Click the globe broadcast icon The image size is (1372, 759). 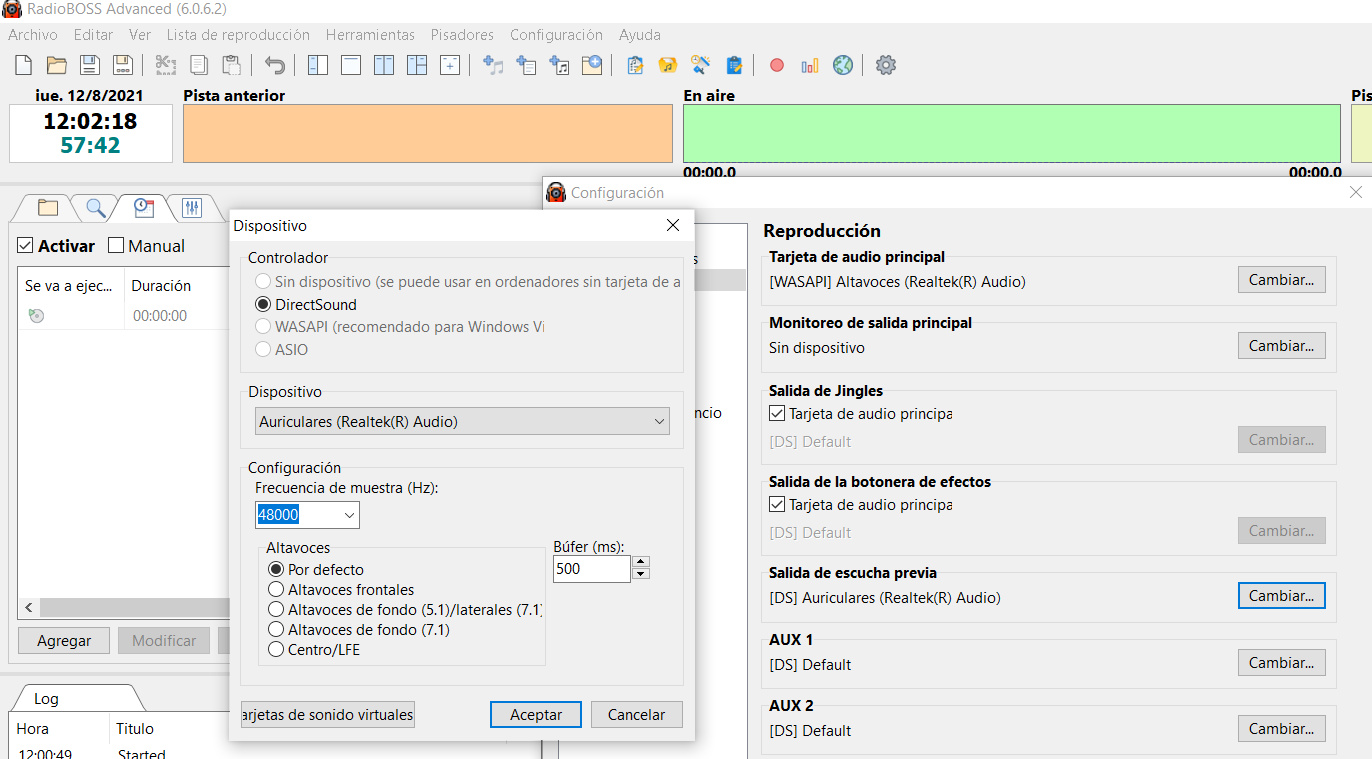[843, 65]
